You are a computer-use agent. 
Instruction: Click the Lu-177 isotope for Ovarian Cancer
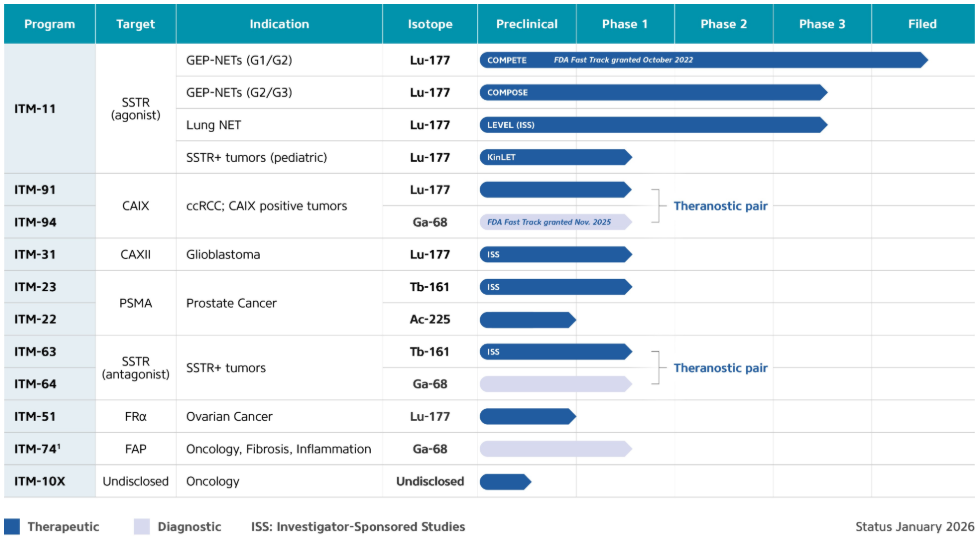click(x=430, y=416)
